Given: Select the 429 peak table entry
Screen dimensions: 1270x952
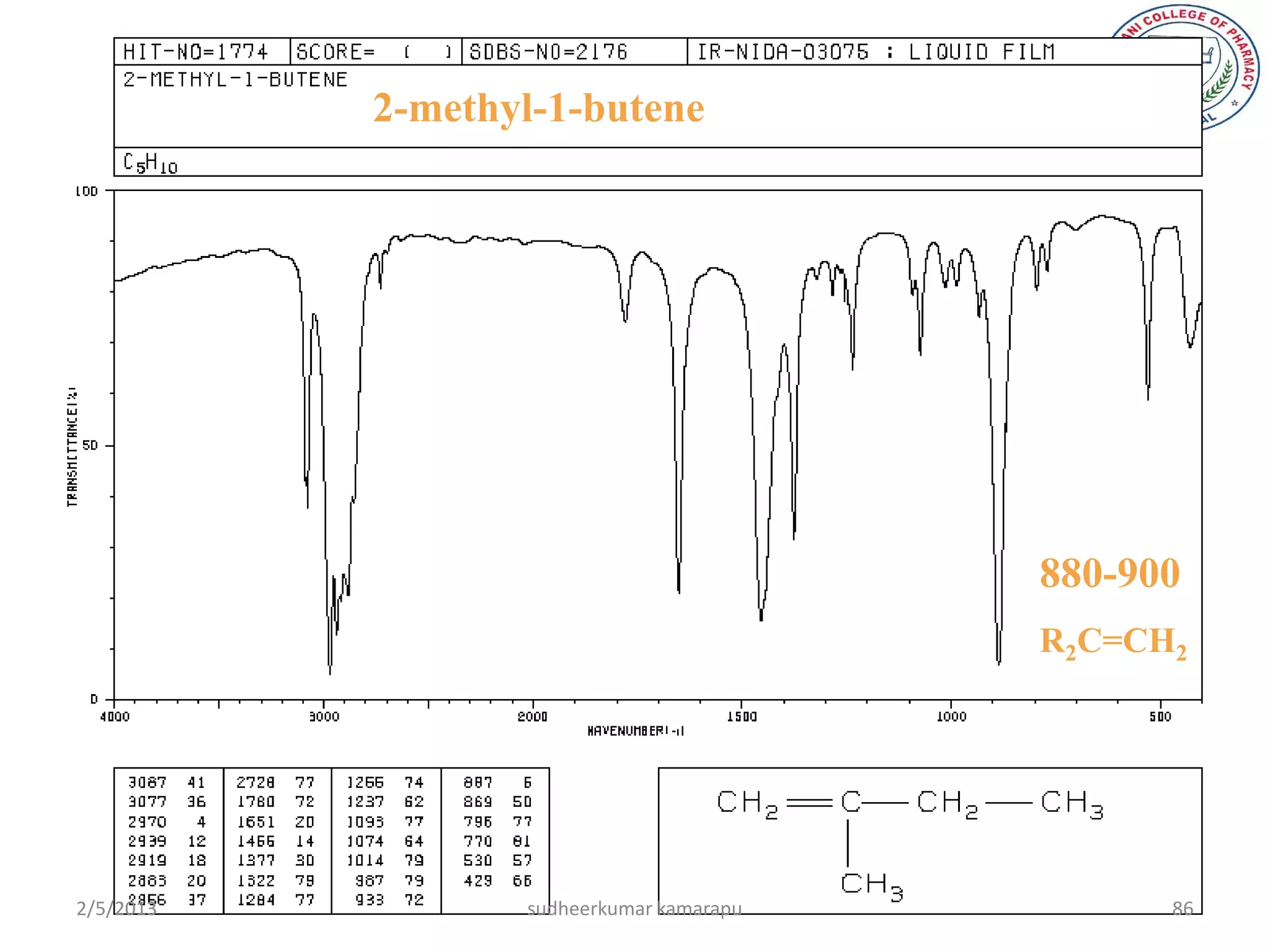Looking at the screenshot, I should (x=497, y=881).
